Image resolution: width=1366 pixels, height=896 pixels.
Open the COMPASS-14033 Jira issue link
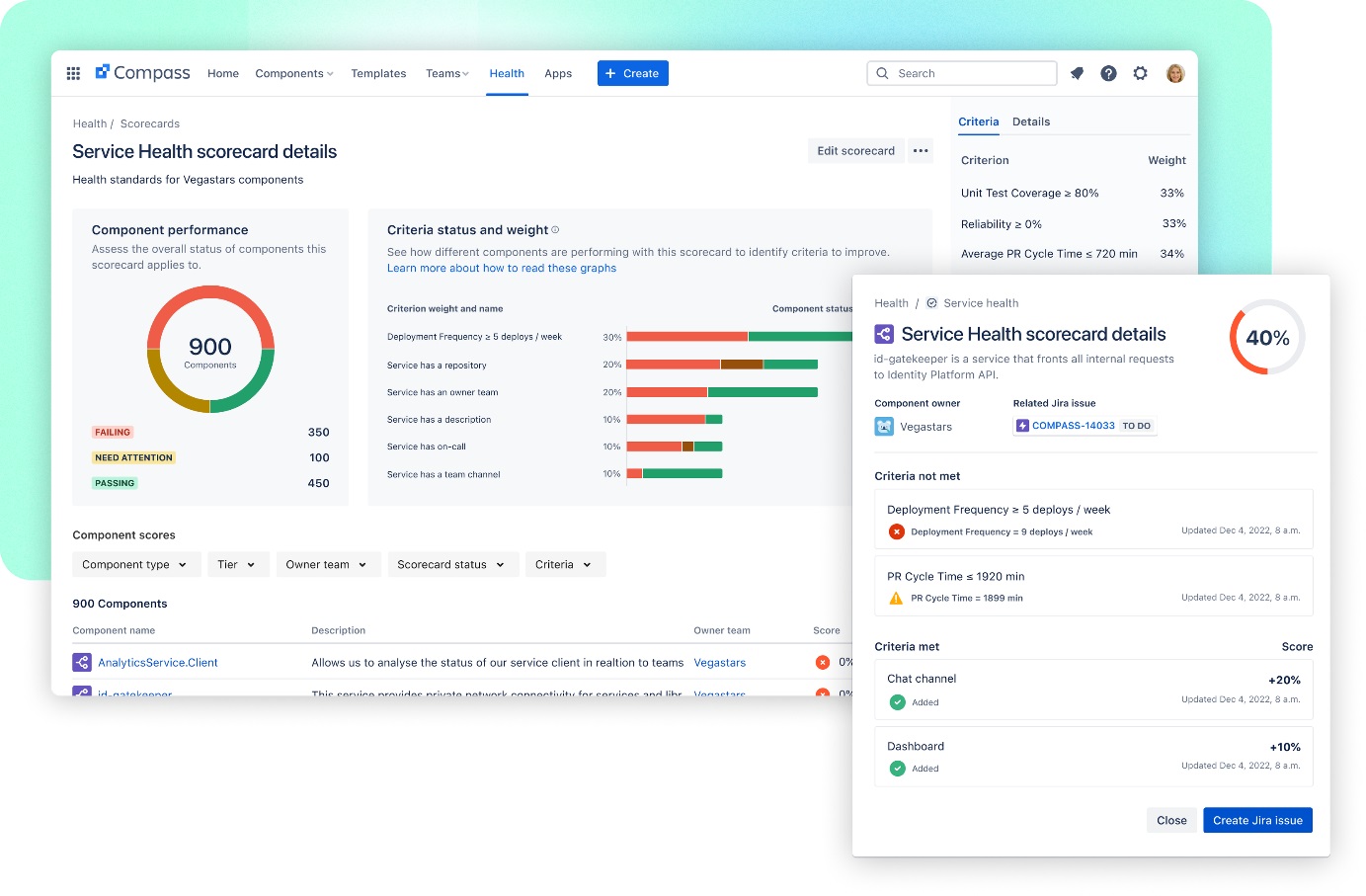pyautogui.click(x=1074, y=425)
